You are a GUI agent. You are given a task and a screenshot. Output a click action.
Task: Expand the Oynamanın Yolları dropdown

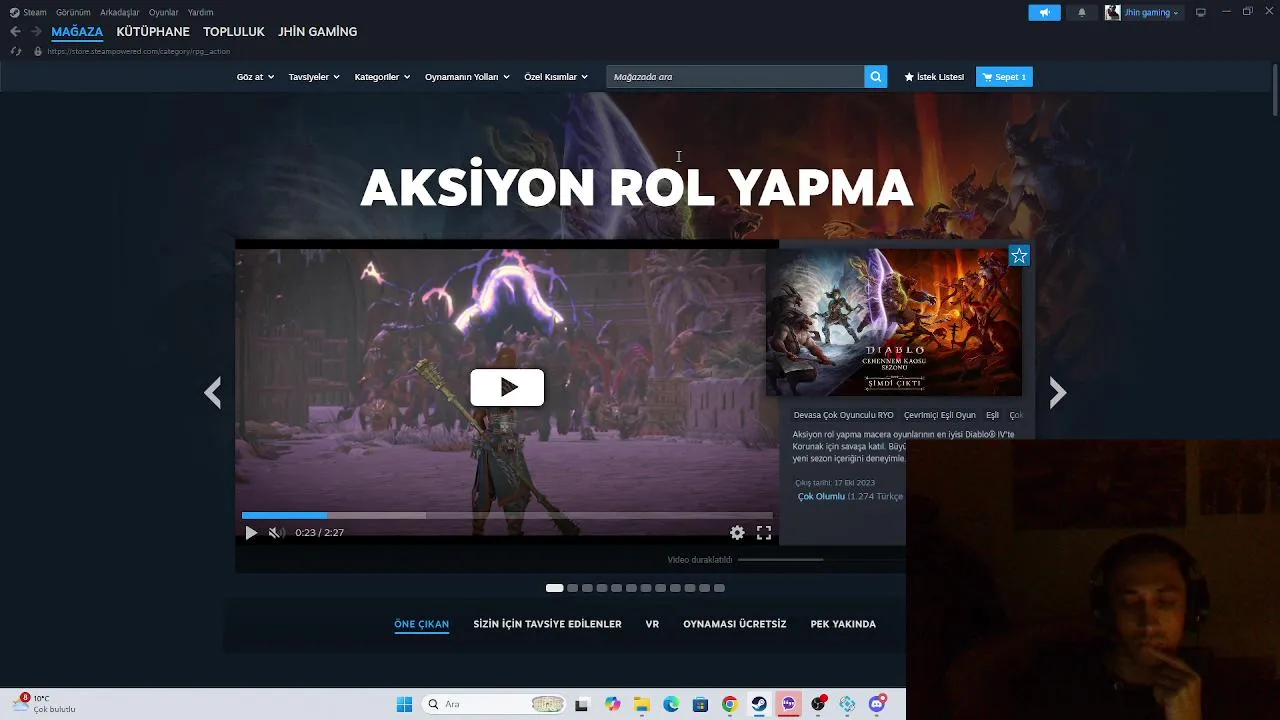click(x=467, y=77)
